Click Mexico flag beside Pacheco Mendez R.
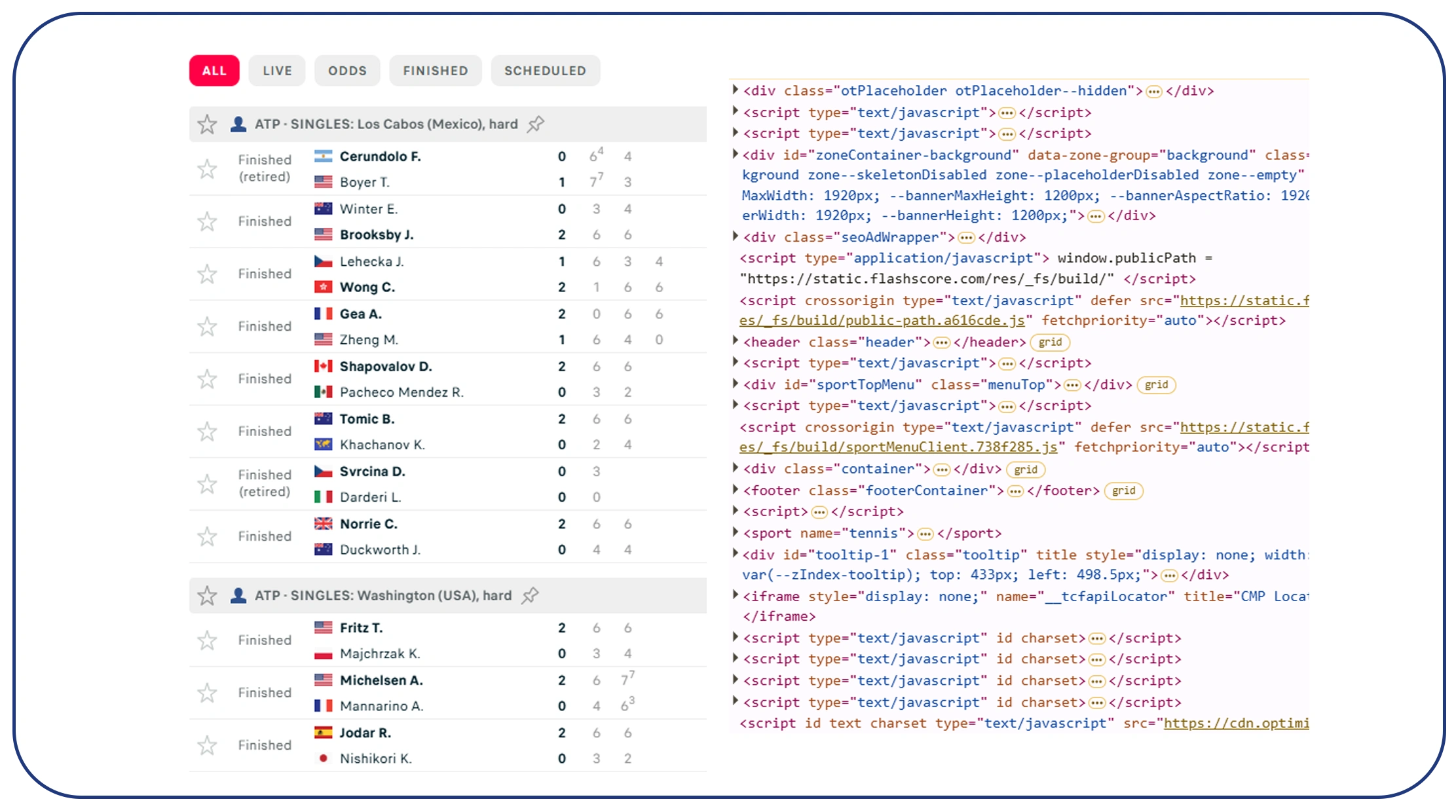The width and height of the screenshot is (1456, 812). point(323,392)
